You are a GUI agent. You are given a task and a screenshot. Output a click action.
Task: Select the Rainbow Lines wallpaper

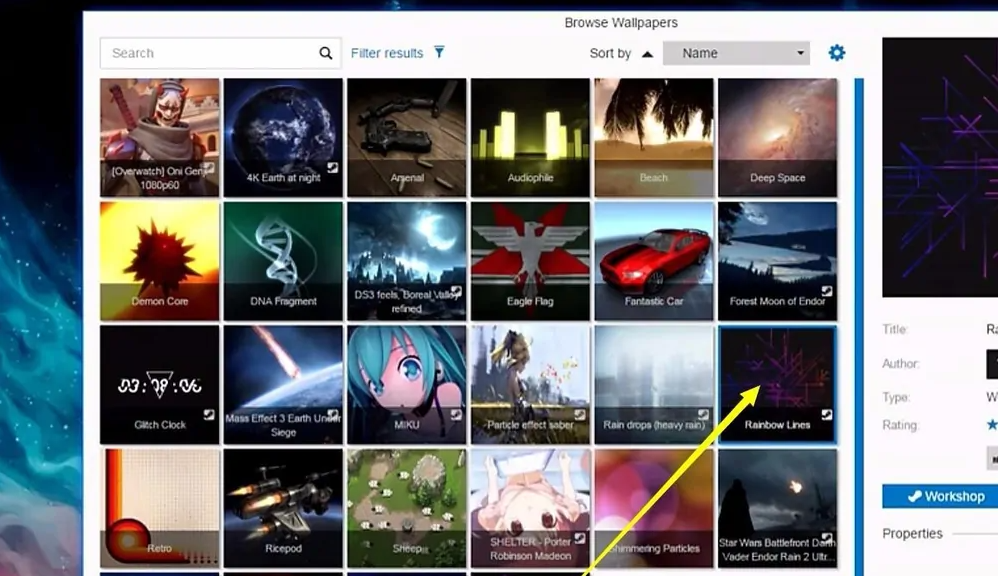point(777,383)
